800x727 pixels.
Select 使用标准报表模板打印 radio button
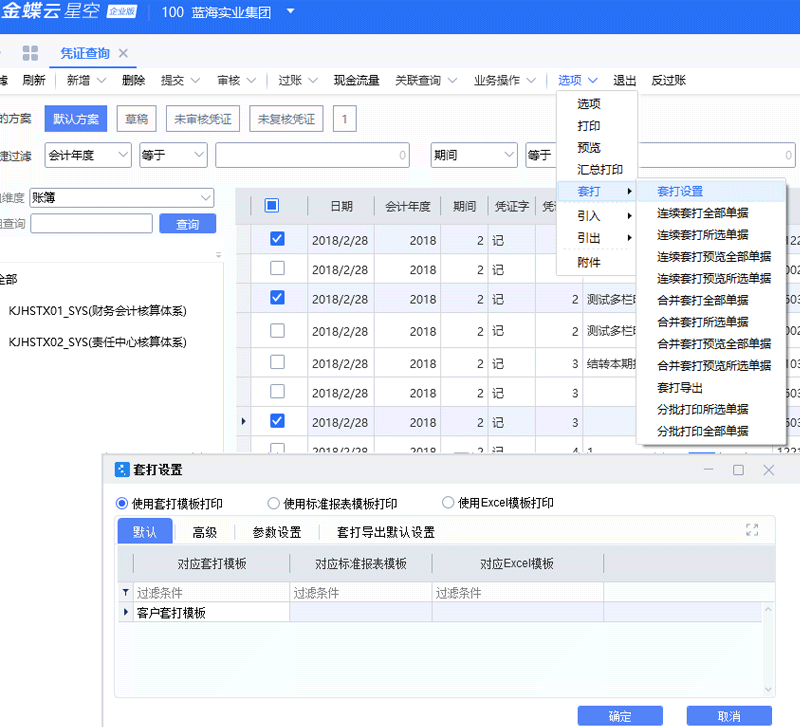273,504
